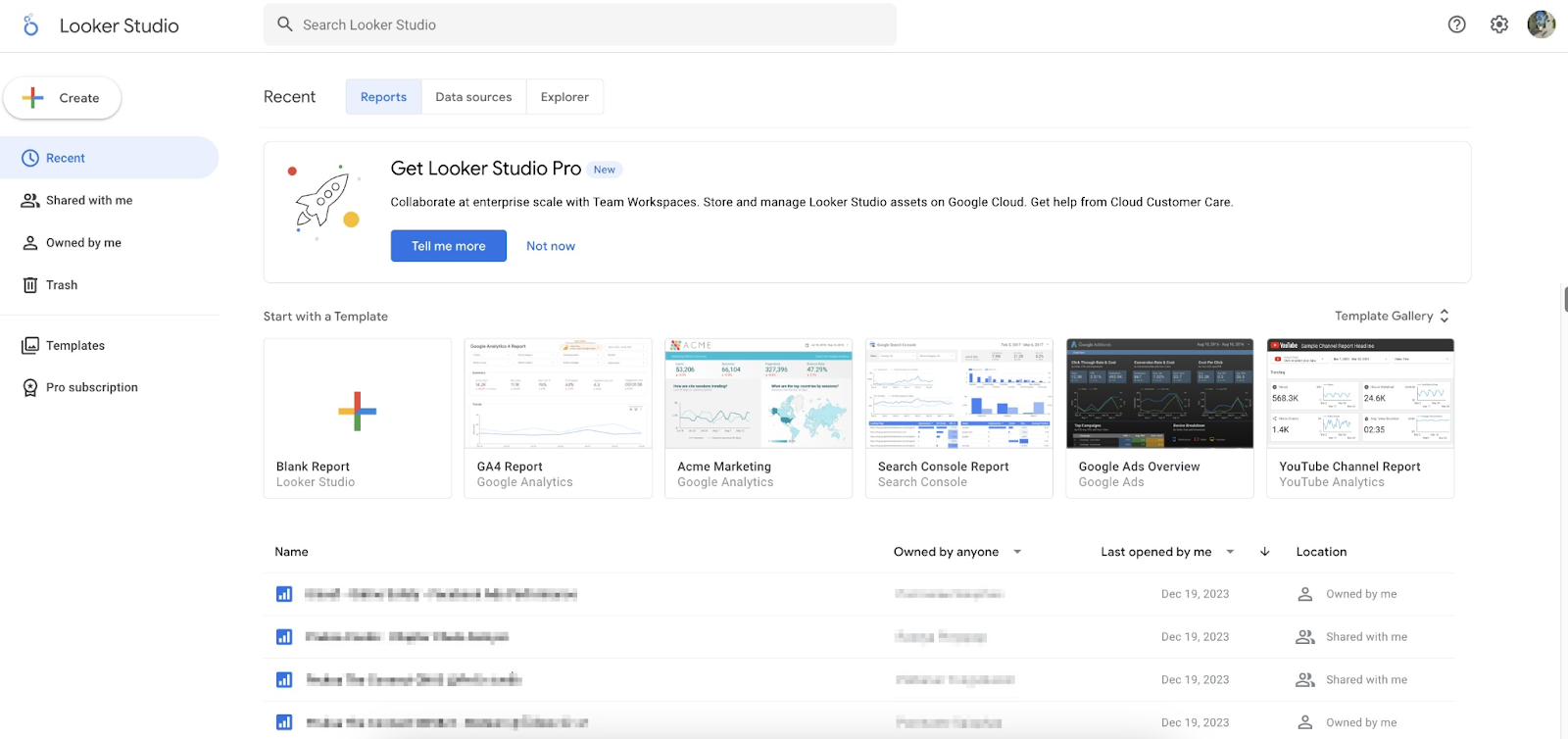This screenshot has height=739, width=1568.
Task: Open Trash in the sidebar
Action: tap(109, 285)
